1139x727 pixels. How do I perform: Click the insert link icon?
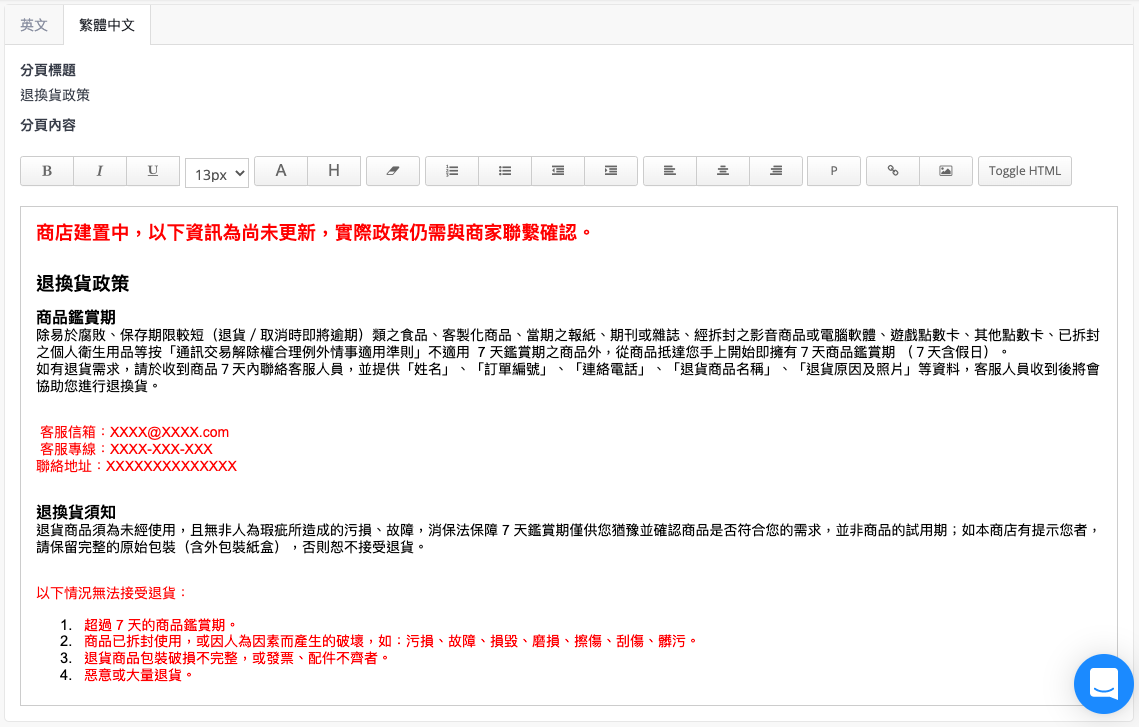pos(893,171)
